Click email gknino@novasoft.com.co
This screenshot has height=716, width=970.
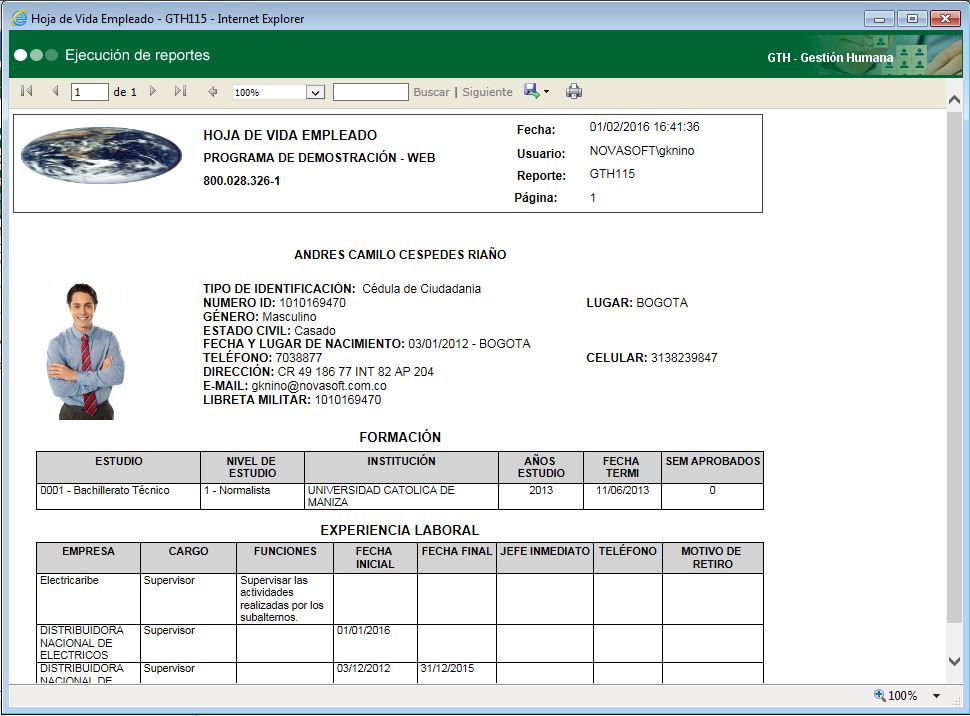click(319, 386)
